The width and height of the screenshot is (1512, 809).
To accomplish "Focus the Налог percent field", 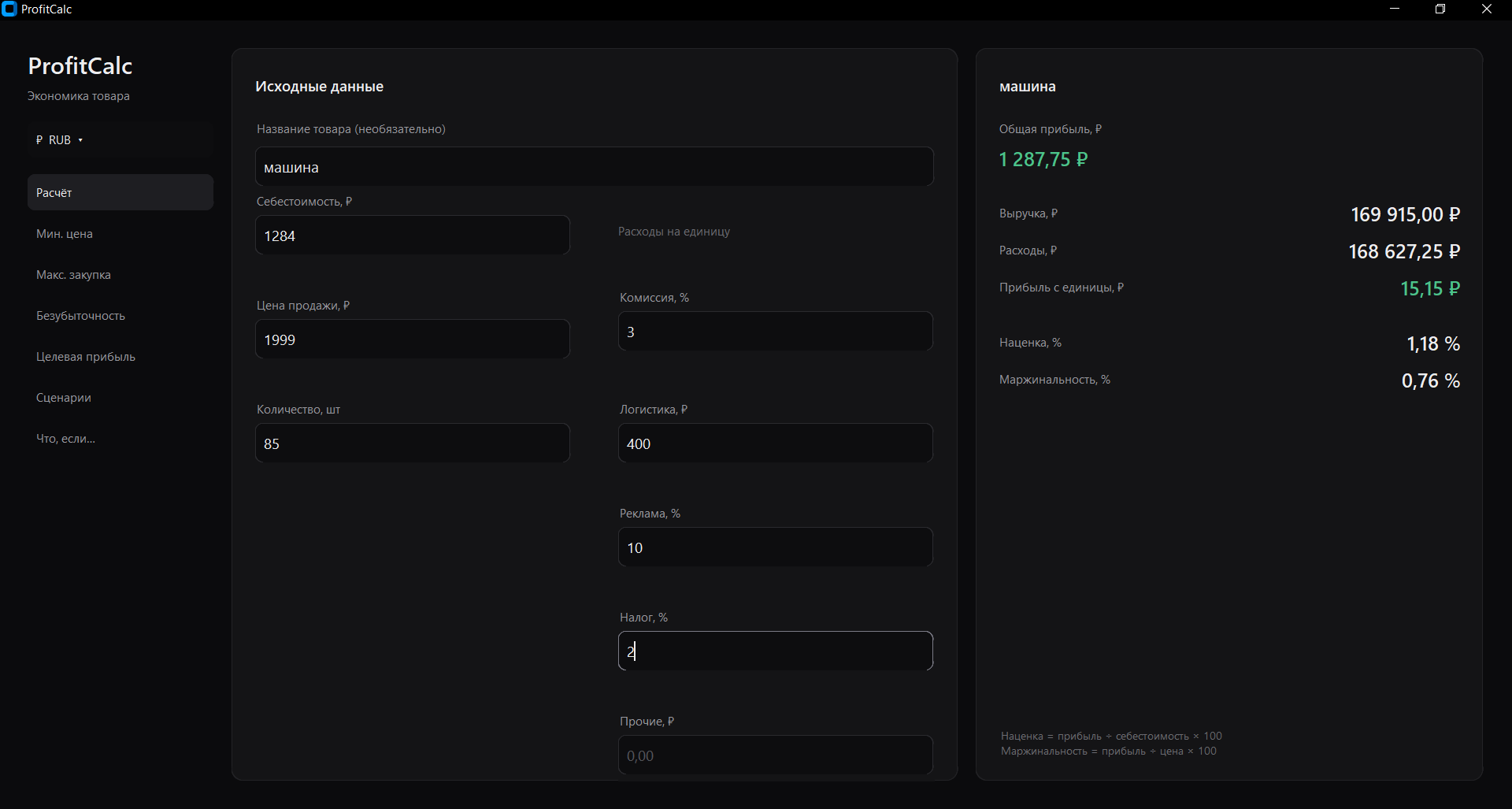I will [776, 651].
